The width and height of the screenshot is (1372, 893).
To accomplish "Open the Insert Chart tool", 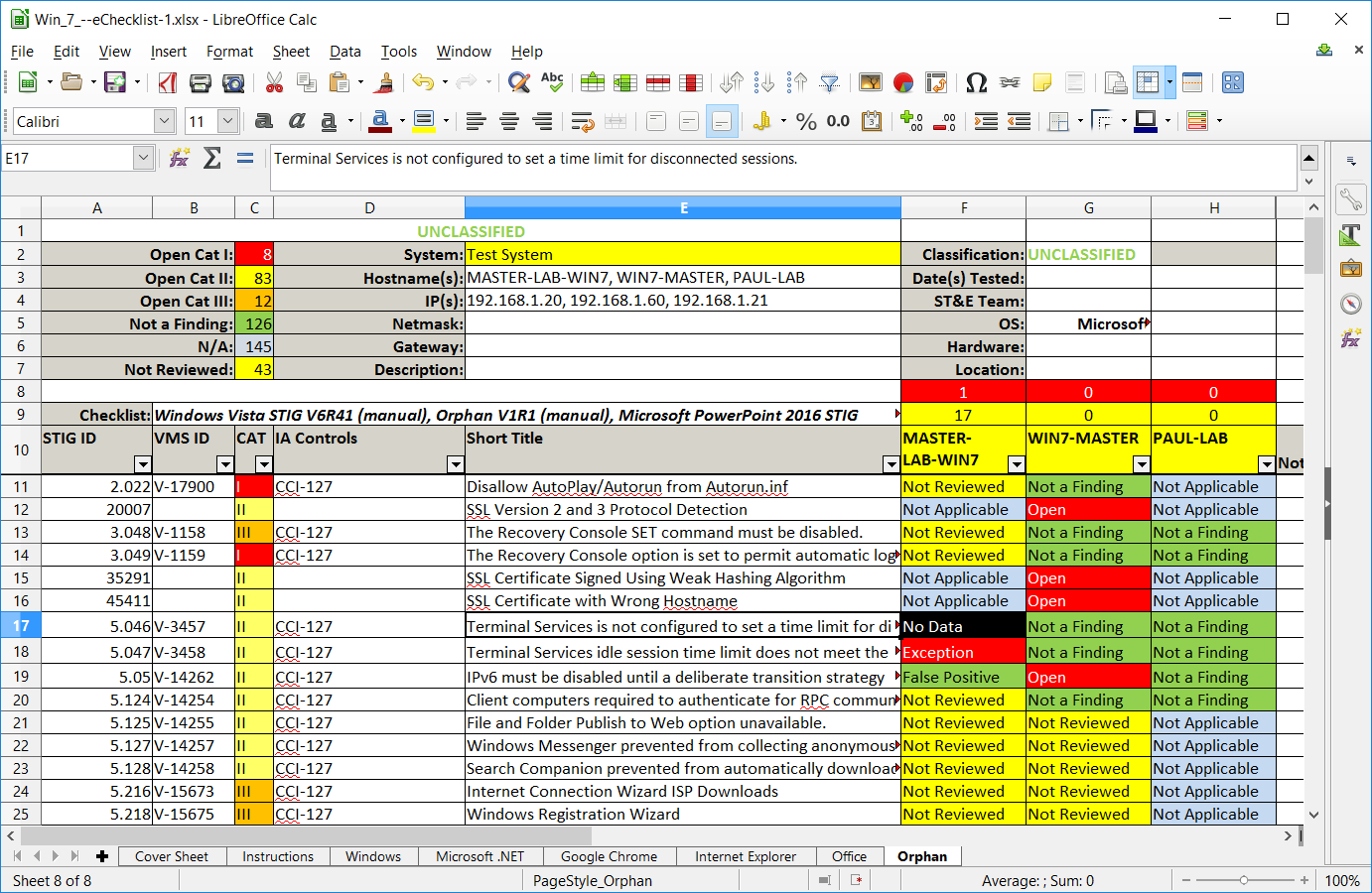I will (902, 83).
